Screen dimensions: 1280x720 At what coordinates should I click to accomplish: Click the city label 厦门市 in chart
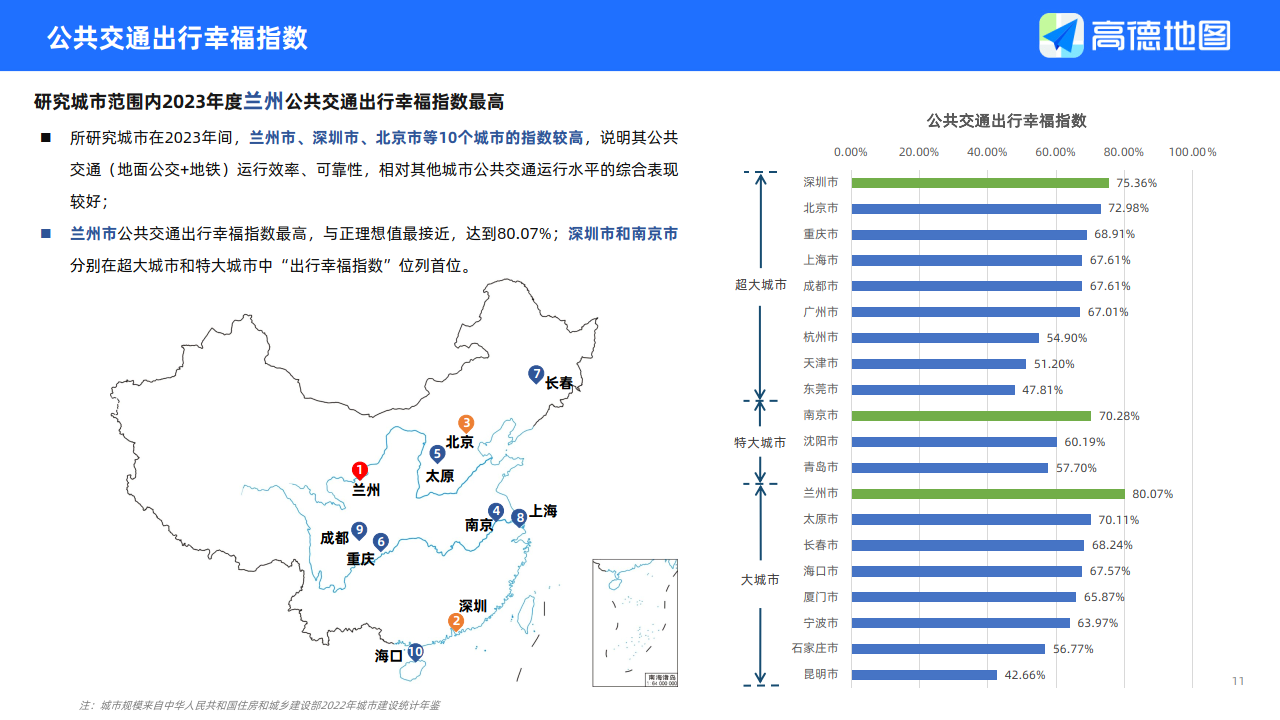click(820, 597)
